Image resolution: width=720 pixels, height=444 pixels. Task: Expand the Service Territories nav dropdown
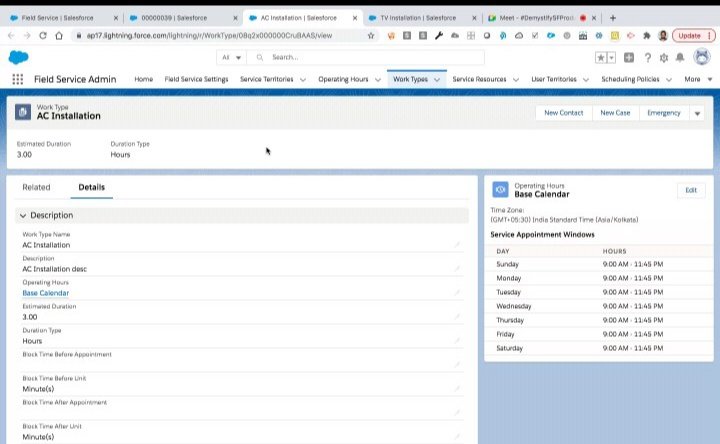[x=303, y=79]
